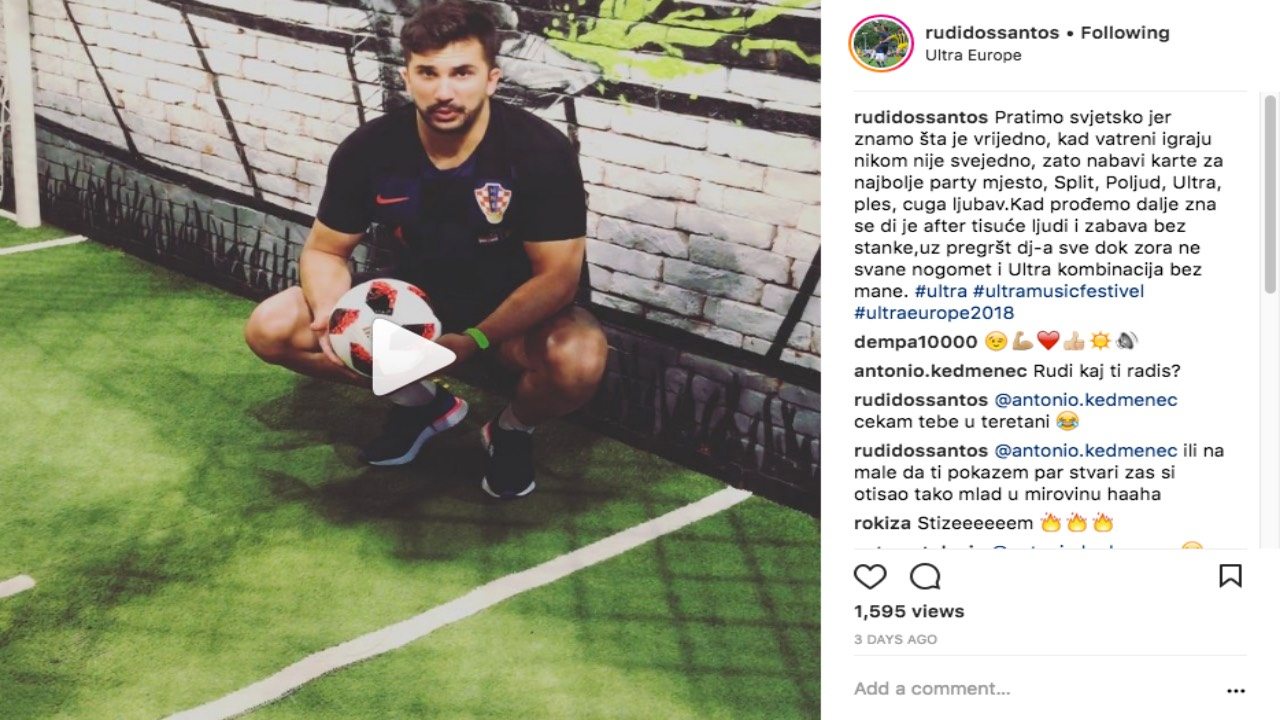Play the video with the center play button
The image size is (1280, 720).
(410, 357)
